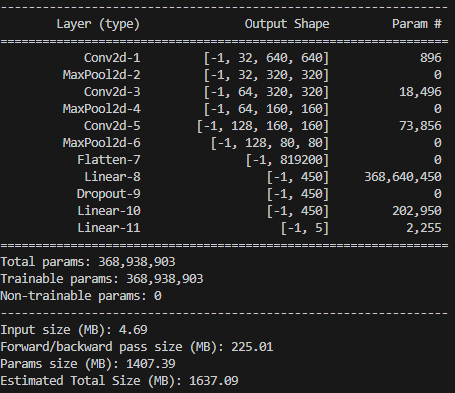Click the 'Input size (MB): 4.69' line
The width and height of the screenshot is (455, 393).
pyautogui.click(x=74, y=330)
